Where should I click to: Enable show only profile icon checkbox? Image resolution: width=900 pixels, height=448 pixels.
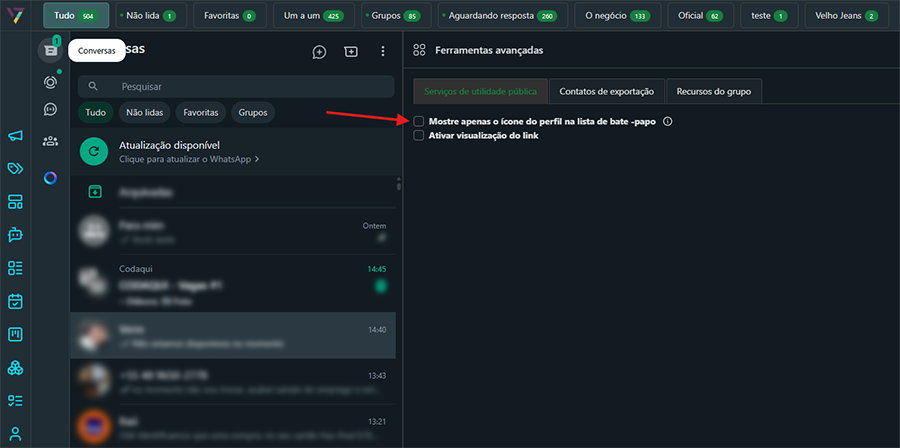419,122
